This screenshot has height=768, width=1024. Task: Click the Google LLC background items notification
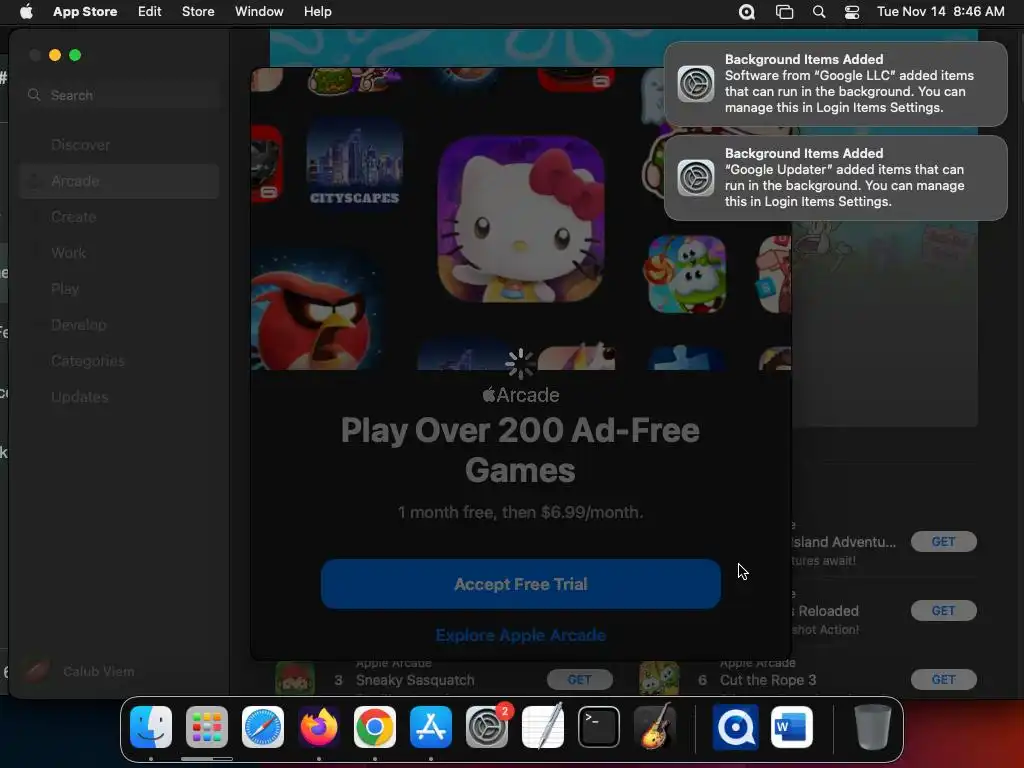coord(835,84)
